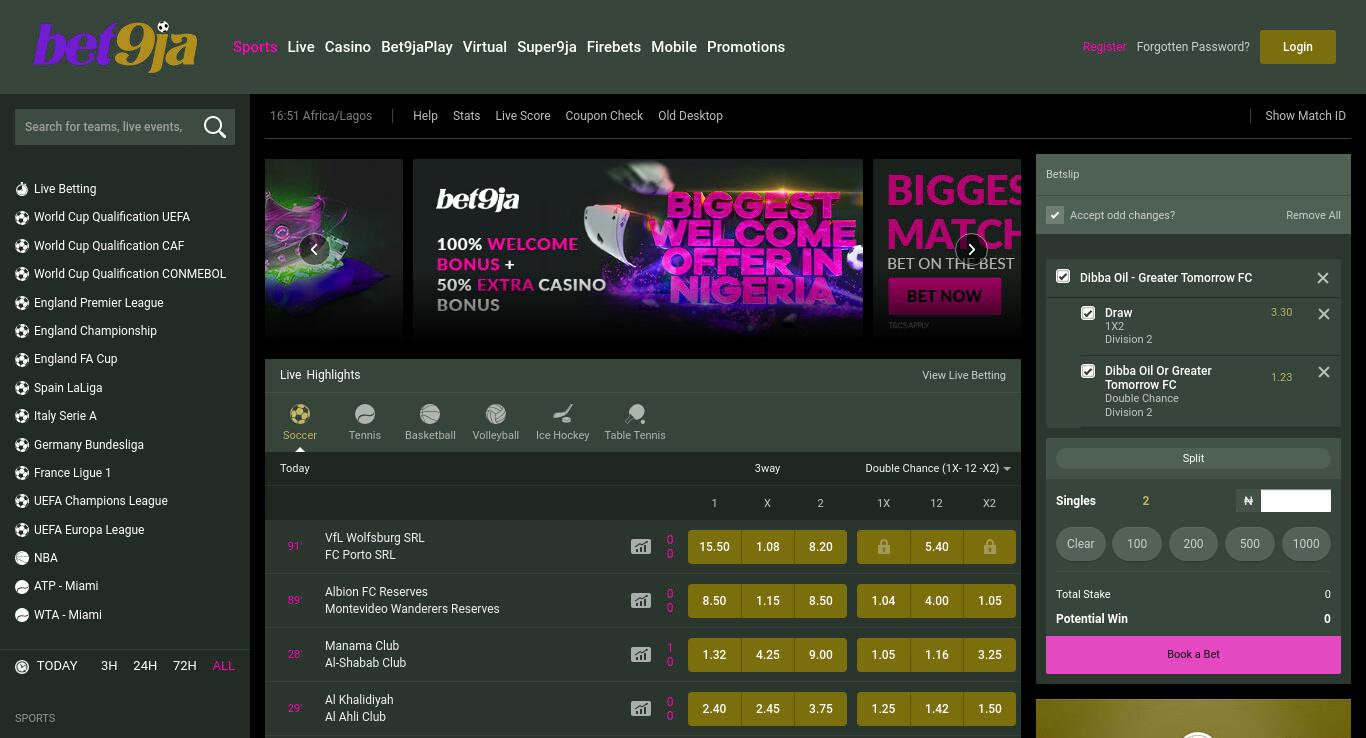Click the locked X2 odds for Wolfsburg
Viewport: 1366px width, 738px height.
(989, 547)
